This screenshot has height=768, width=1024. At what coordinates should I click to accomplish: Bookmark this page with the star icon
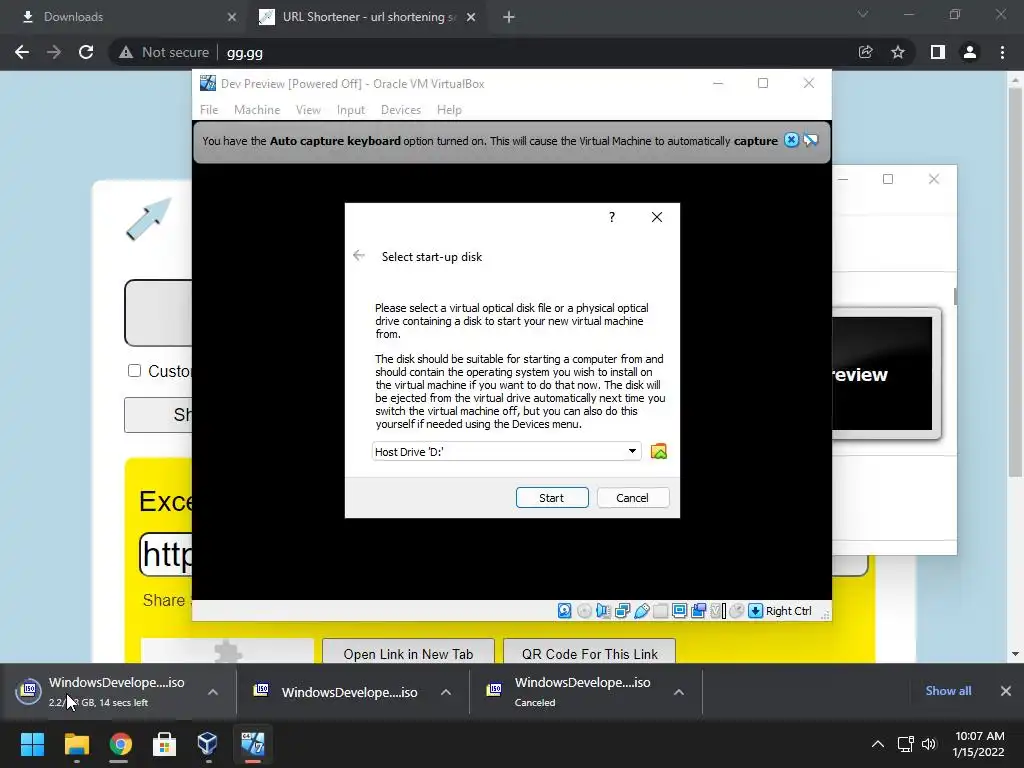coord(898,52)
